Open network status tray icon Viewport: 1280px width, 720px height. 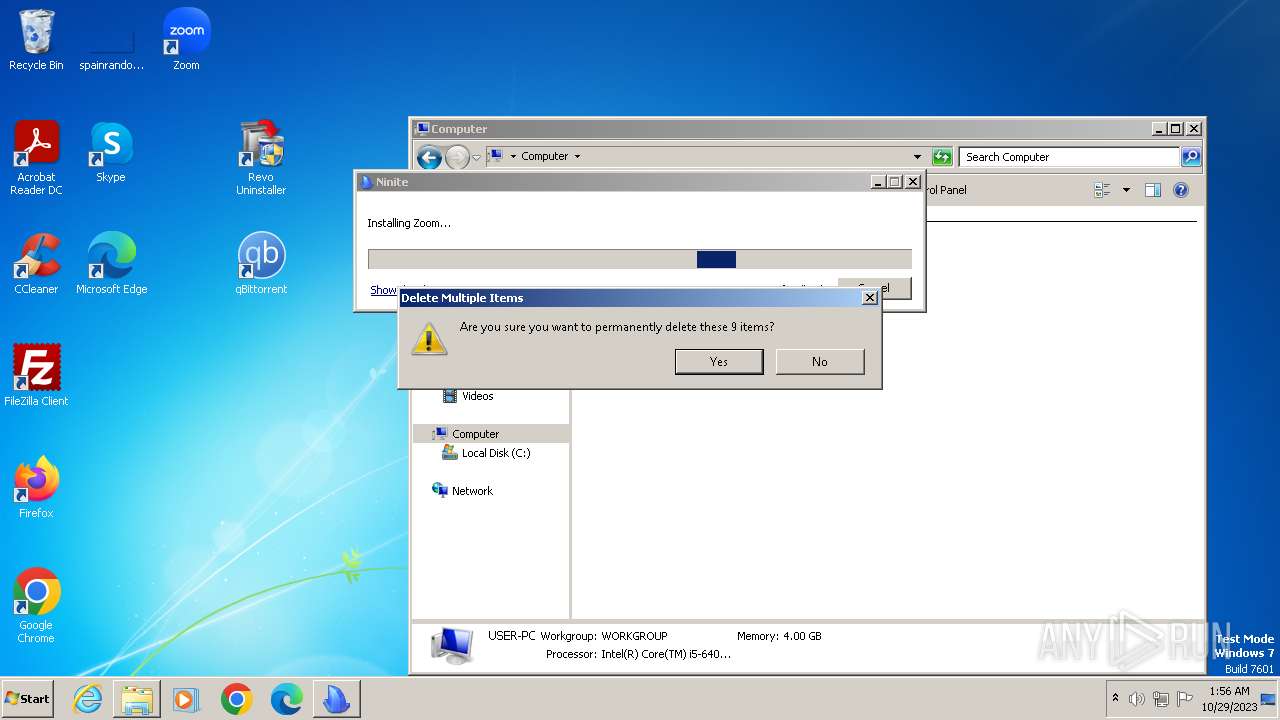(1161, 699)
